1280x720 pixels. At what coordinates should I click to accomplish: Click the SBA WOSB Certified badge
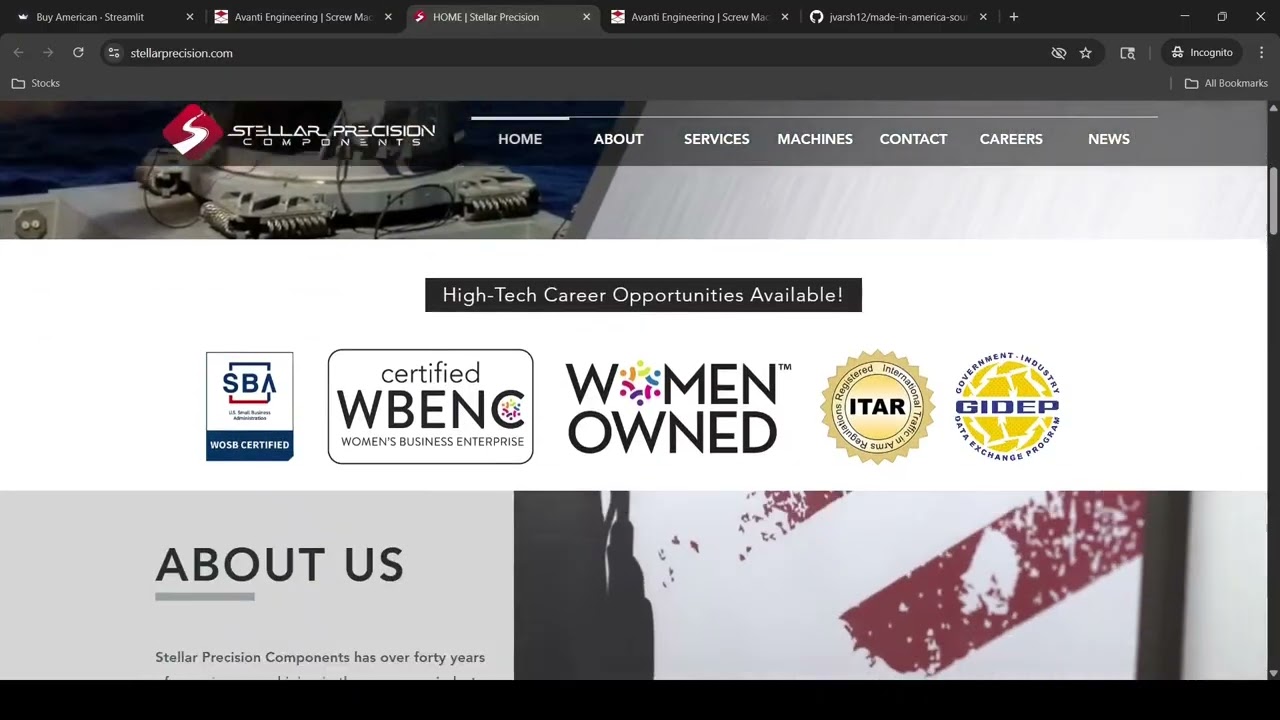pos(250,406)
